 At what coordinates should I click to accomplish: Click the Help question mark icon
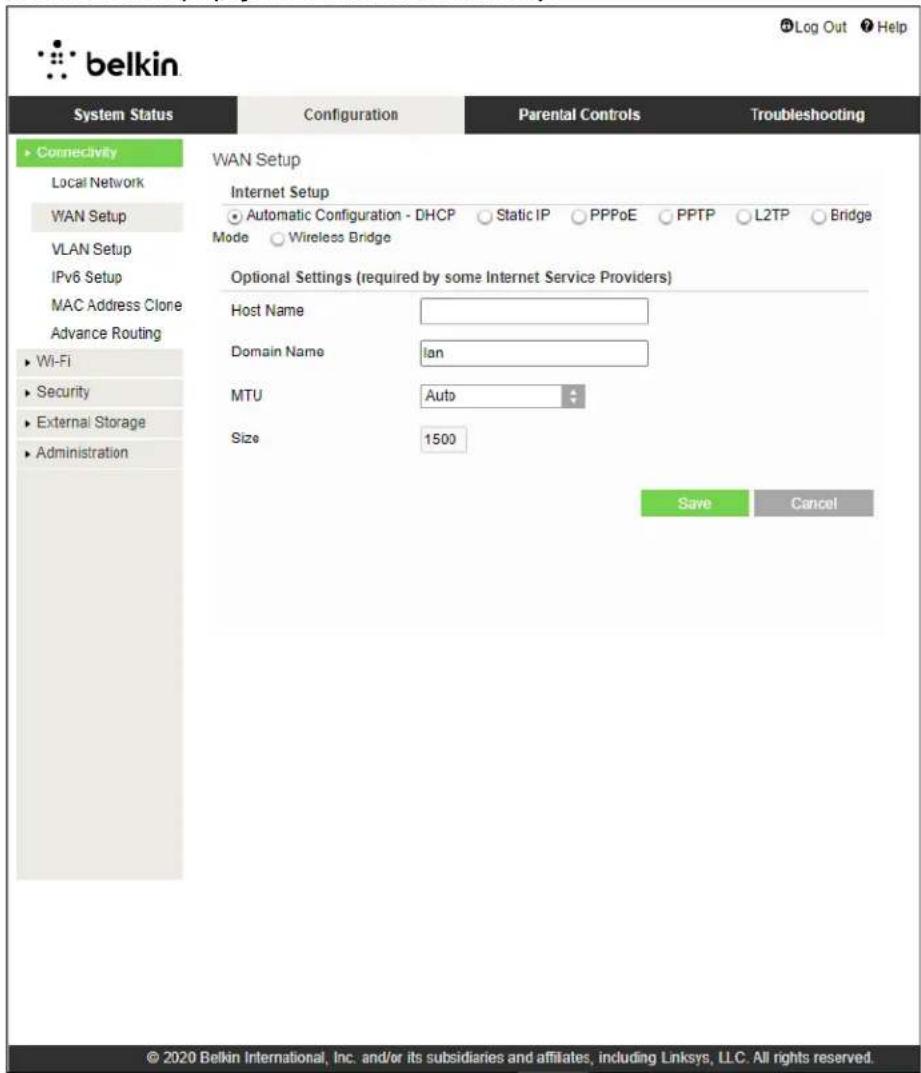[867, 26]
